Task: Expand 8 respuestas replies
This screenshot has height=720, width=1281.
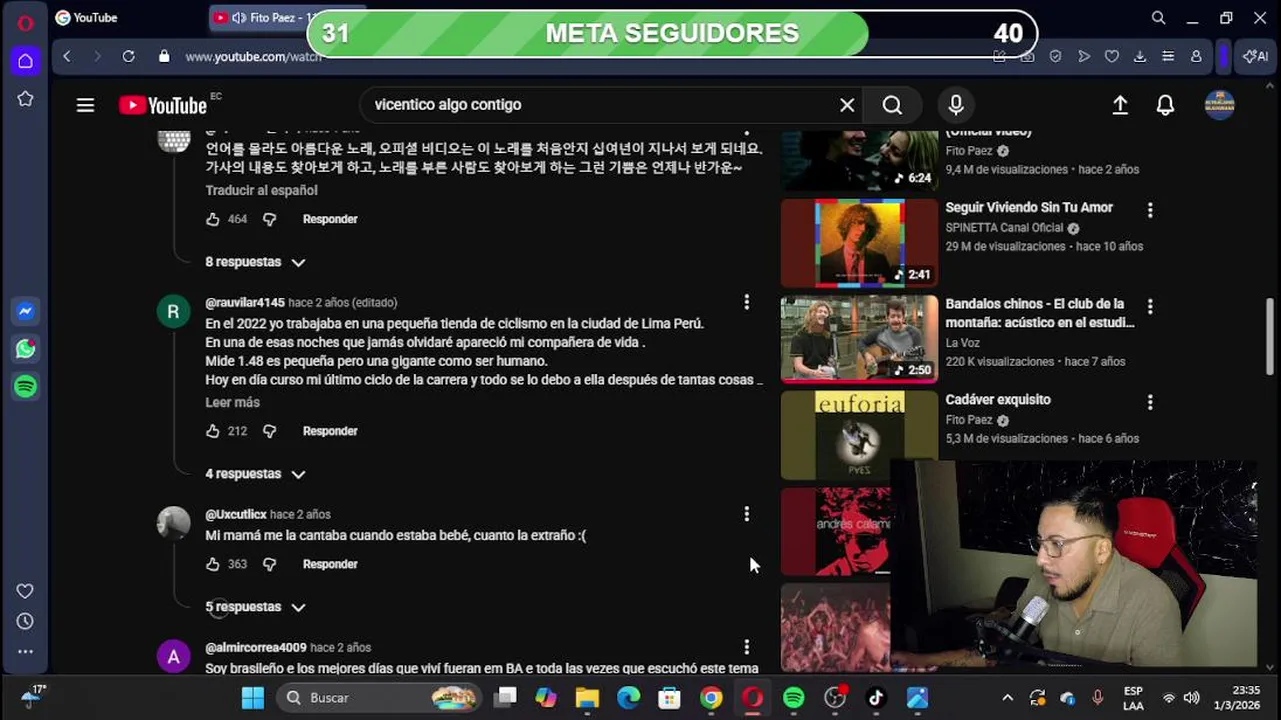Action: coord(255,262)
